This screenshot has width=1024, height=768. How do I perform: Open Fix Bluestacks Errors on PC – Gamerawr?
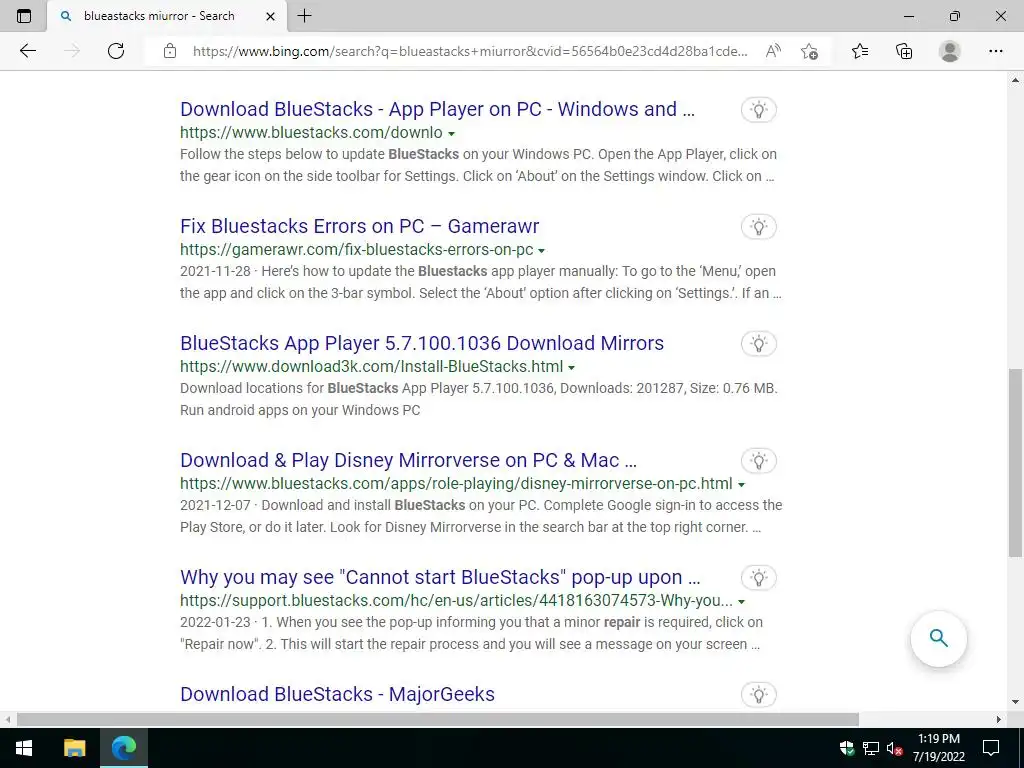pos(359,226)
